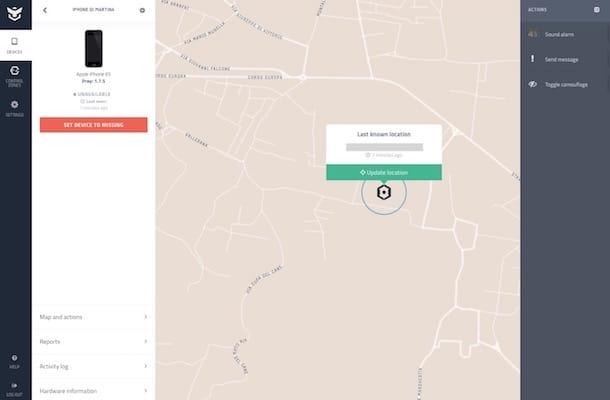
Task: Go back using the left arrow
Action: (x=45, y=10)
